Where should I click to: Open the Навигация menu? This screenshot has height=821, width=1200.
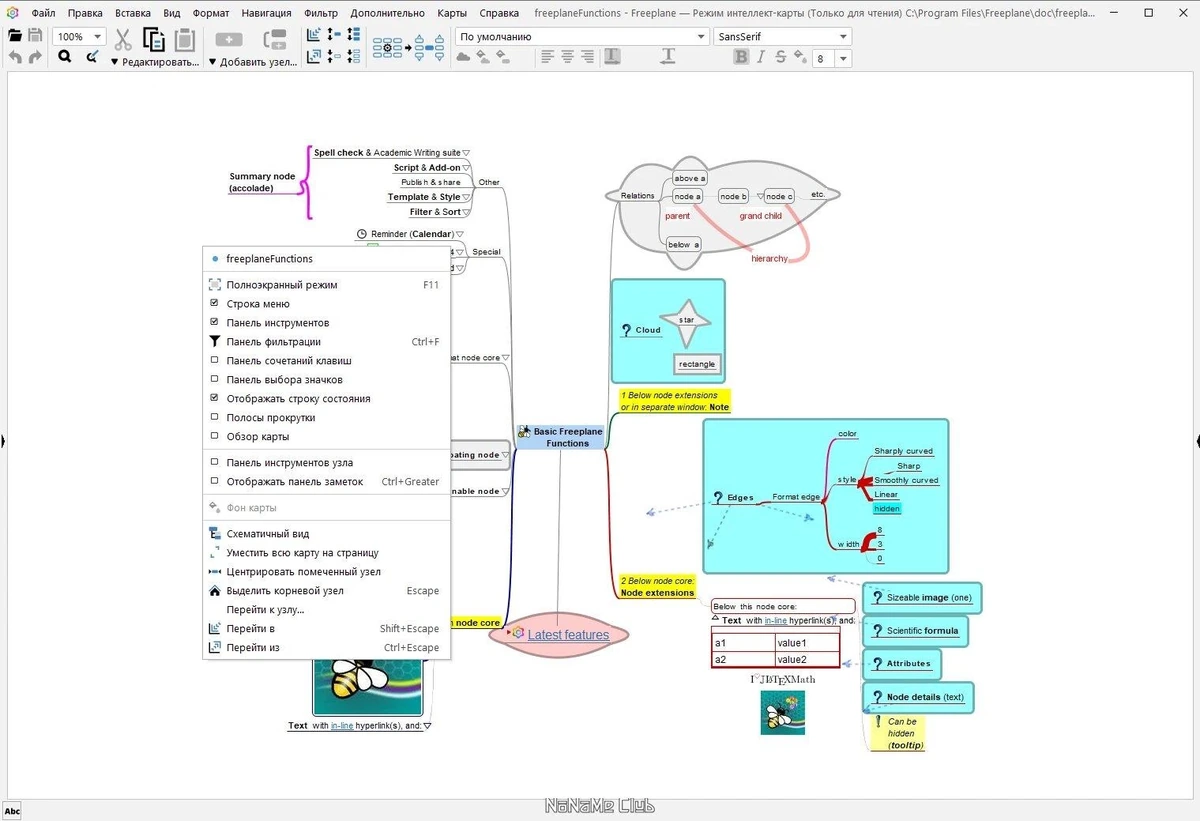tap(266, 13)
